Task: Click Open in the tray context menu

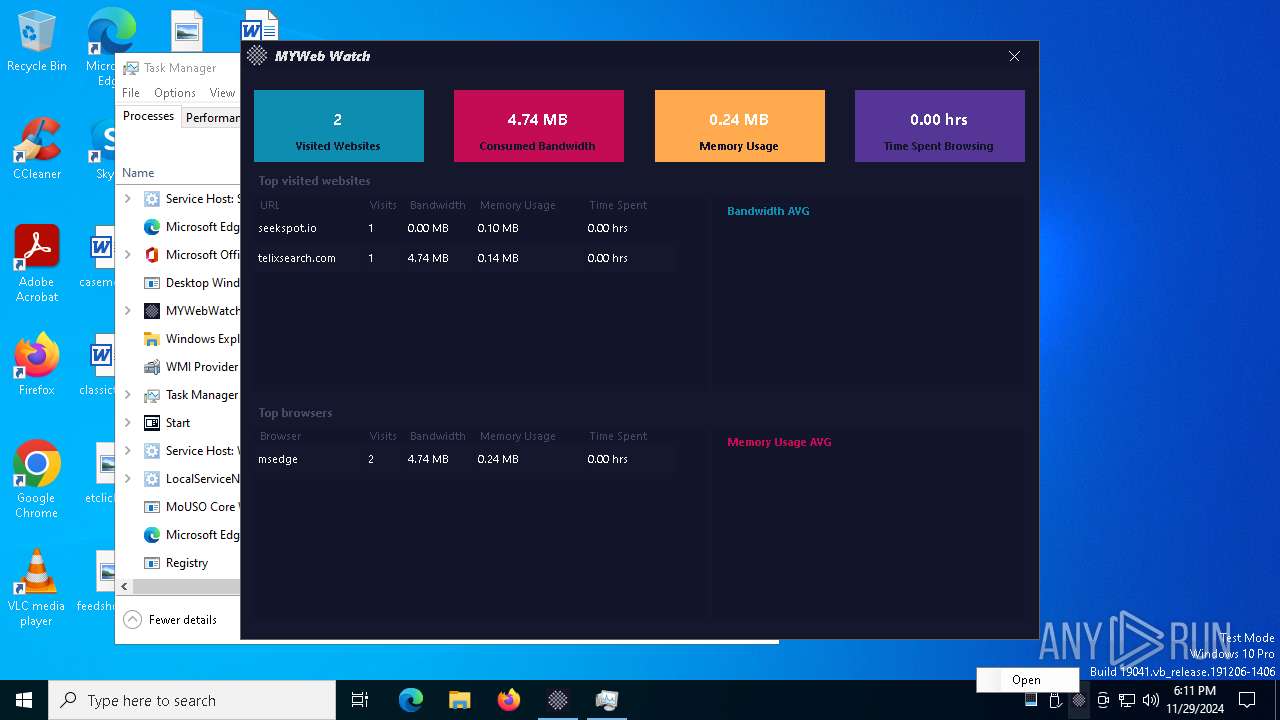Action: [1026, 680]
